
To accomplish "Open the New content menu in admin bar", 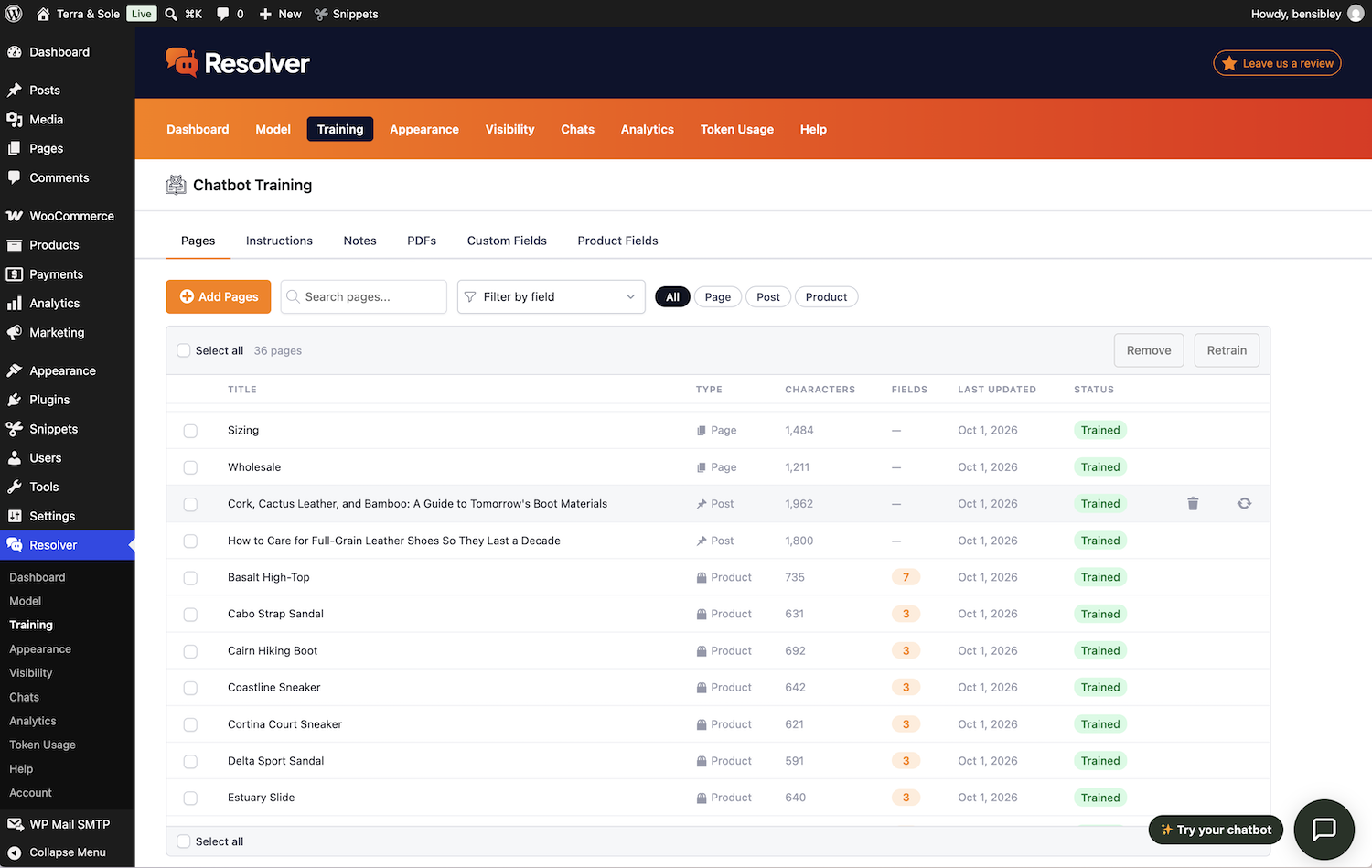I will (x=280, y=14).
